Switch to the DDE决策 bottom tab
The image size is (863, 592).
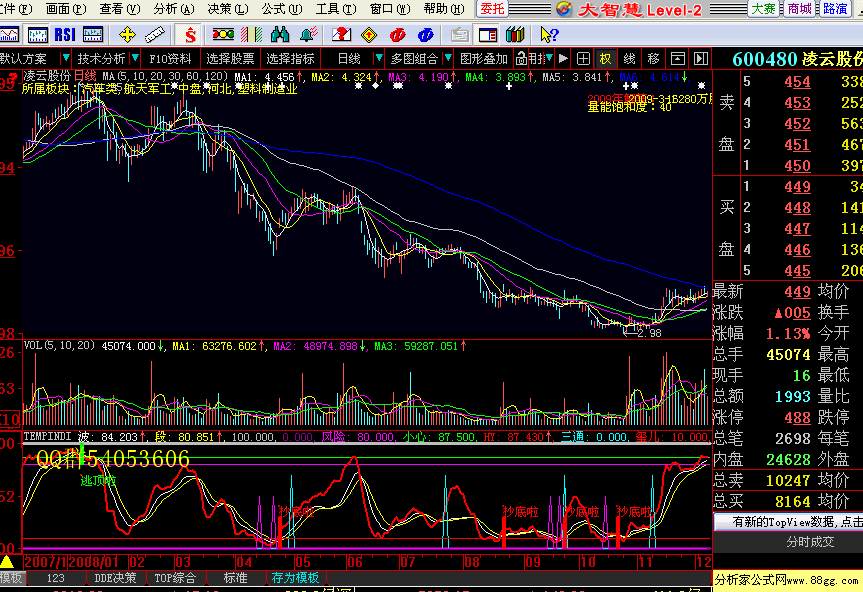(115, 578)
